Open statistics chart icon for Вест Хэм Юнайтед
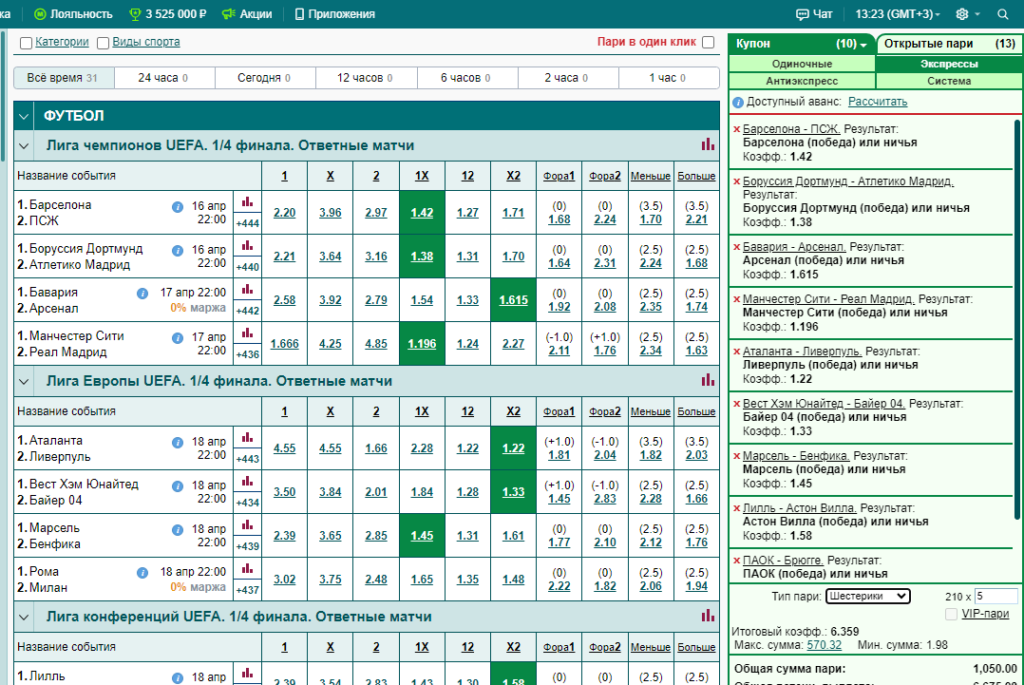Viewport: 1024px width, 685px height. click(x=247, y=482)
